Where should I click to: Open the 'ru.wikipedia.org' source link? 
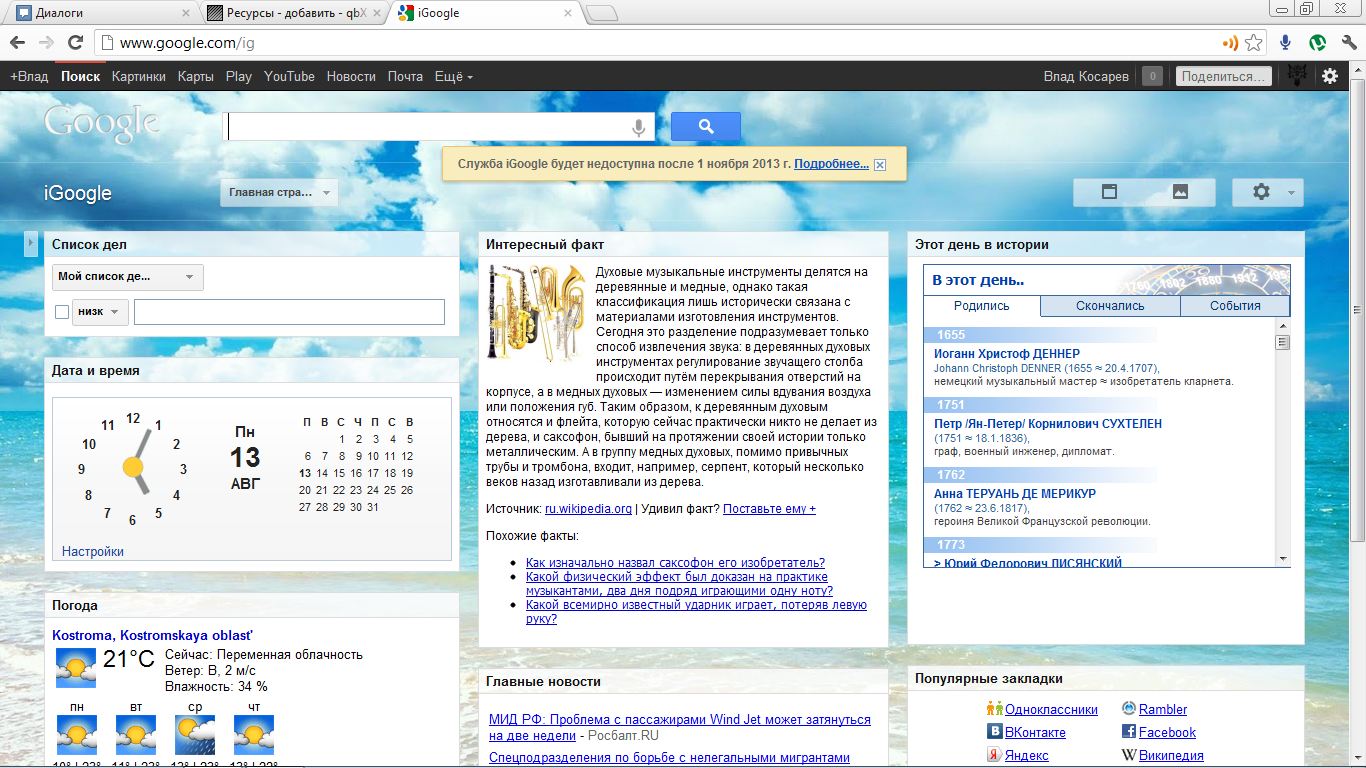(588, 509)
